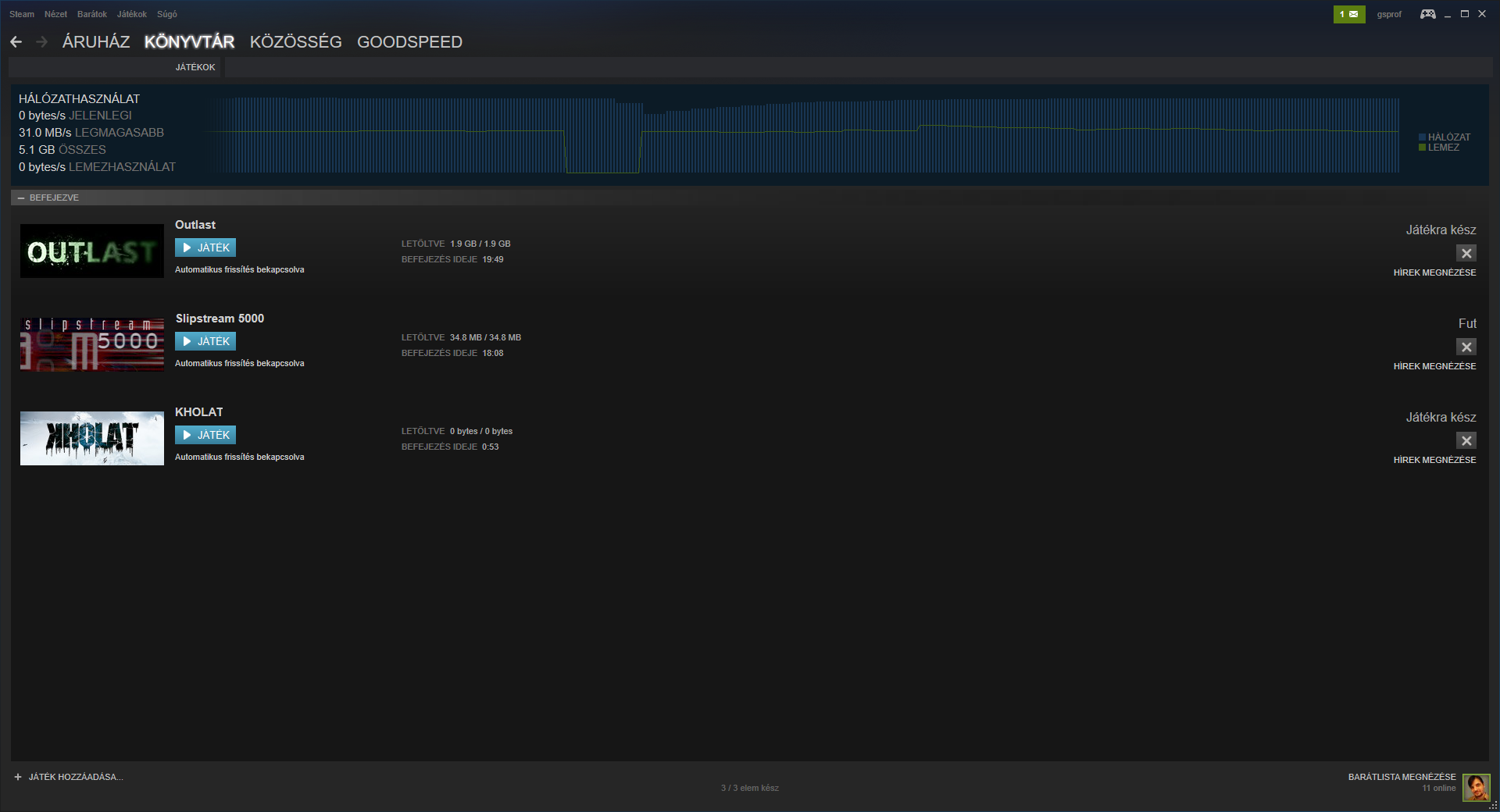This screenshot has width=1500, height=812.
Task: Remove KHOLAT from the finished list
Action: (x=1466, y=440)
